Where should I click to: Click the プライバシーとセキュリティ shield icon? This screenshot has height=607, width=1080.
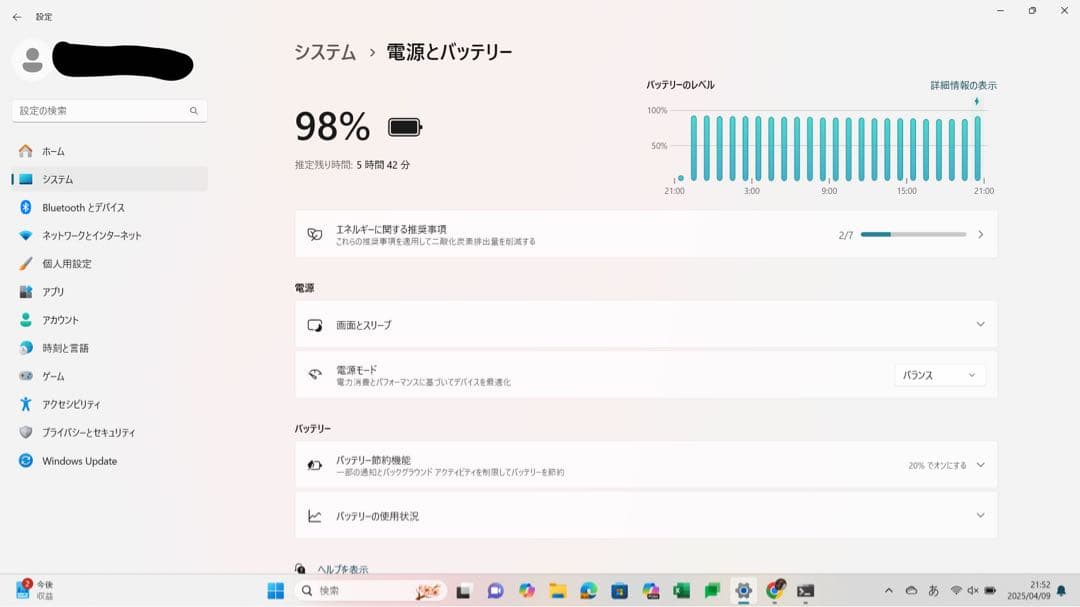[x=26, y=433]
